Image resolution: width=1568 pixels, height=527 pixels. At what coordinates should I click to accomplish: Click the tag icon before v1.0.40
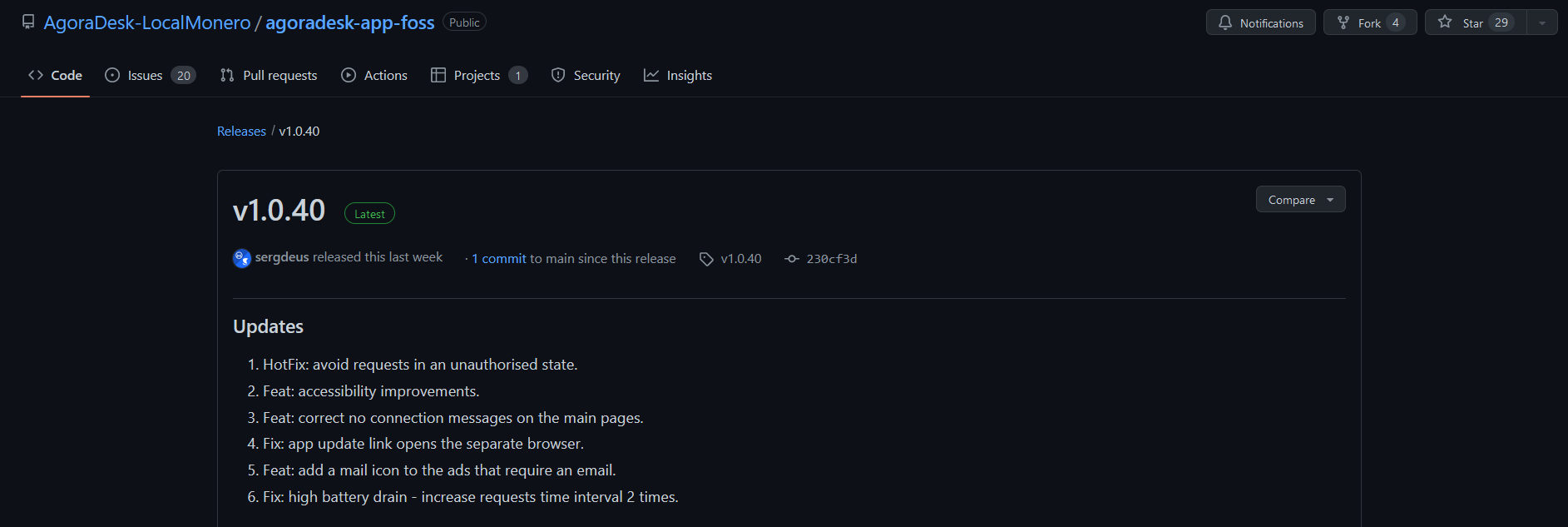click(706, 259)
